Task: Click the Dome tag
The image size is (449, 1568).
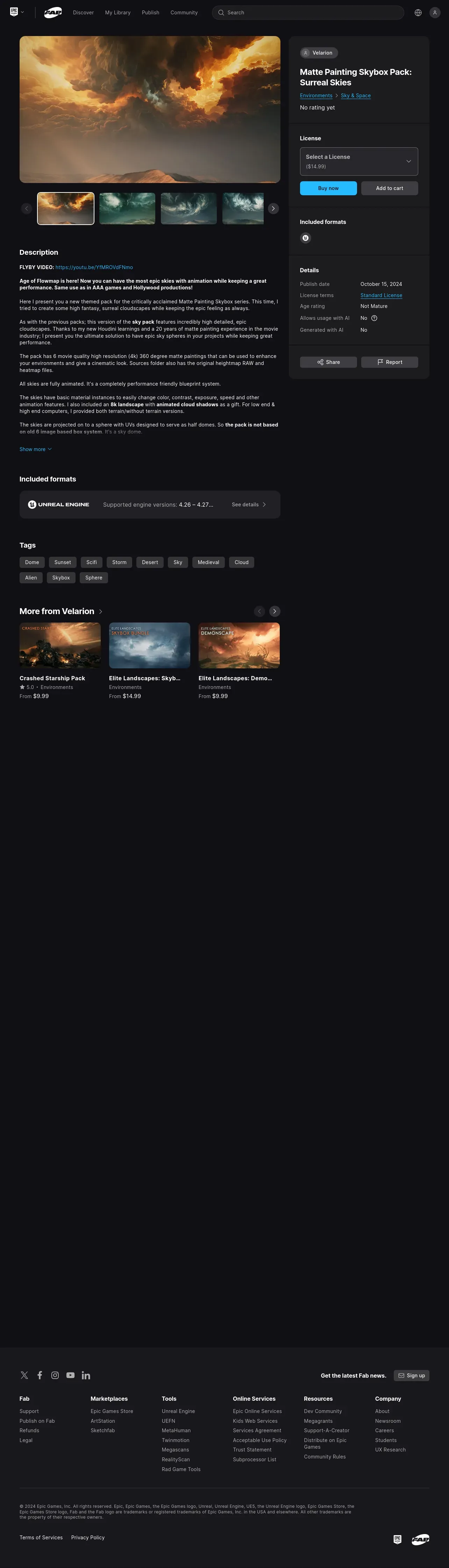Action: [x=32, y=562]
